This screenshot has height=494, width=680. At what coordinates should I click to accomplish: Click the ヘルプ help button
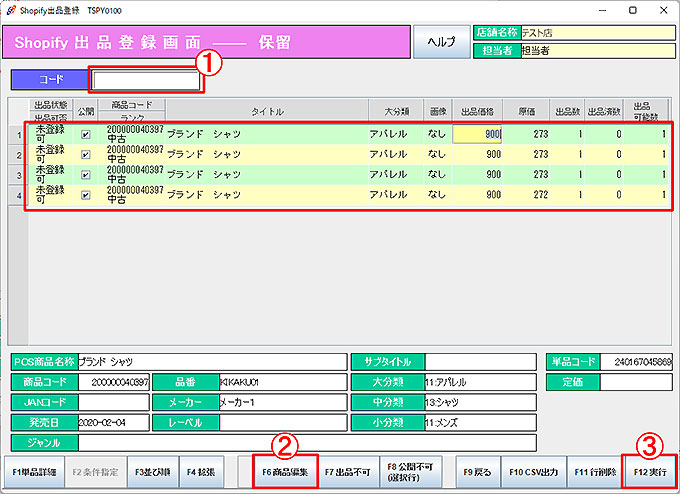point(441,42)
